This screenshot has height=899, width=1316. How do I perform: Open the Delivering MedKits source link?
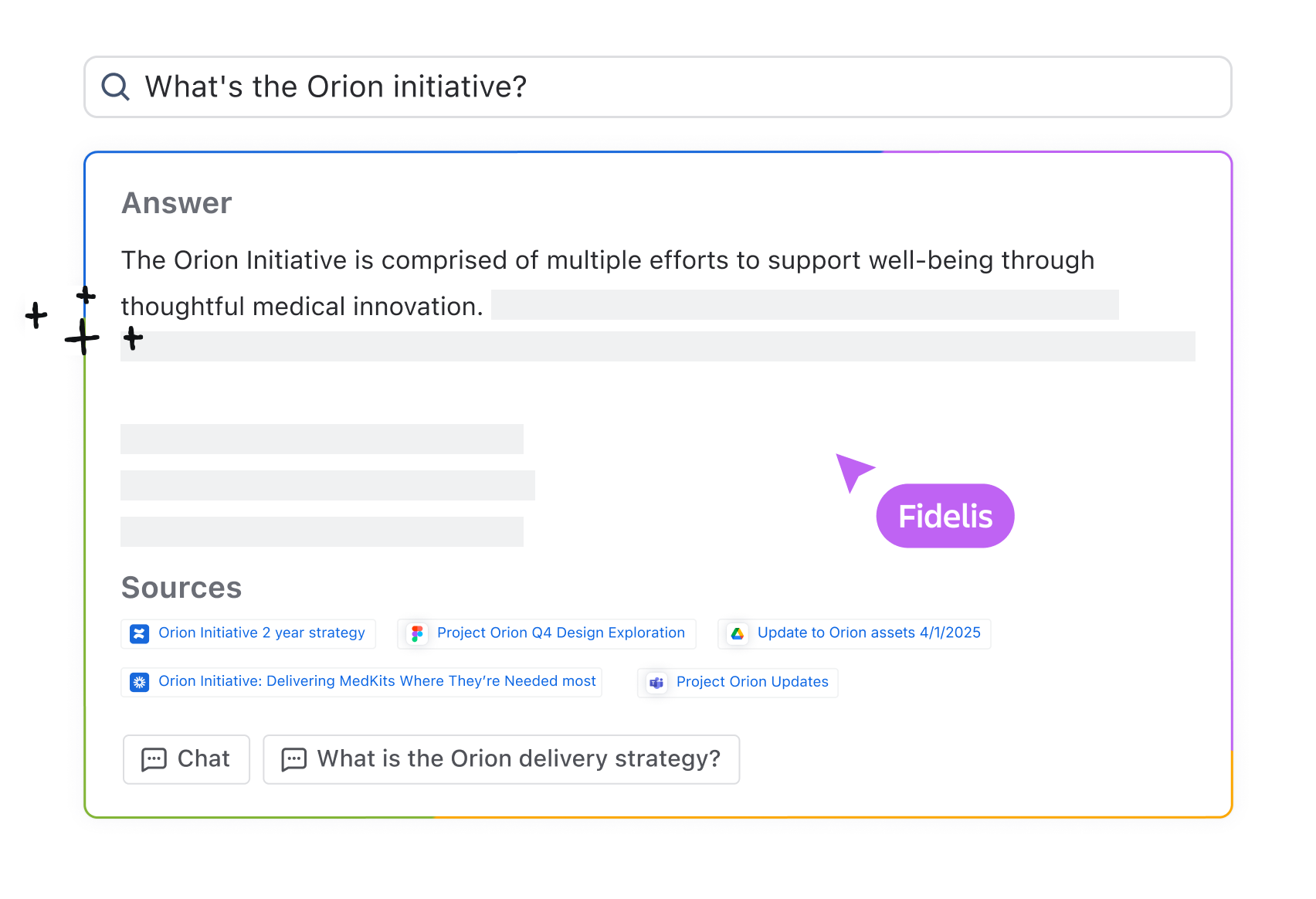(377, 681)
